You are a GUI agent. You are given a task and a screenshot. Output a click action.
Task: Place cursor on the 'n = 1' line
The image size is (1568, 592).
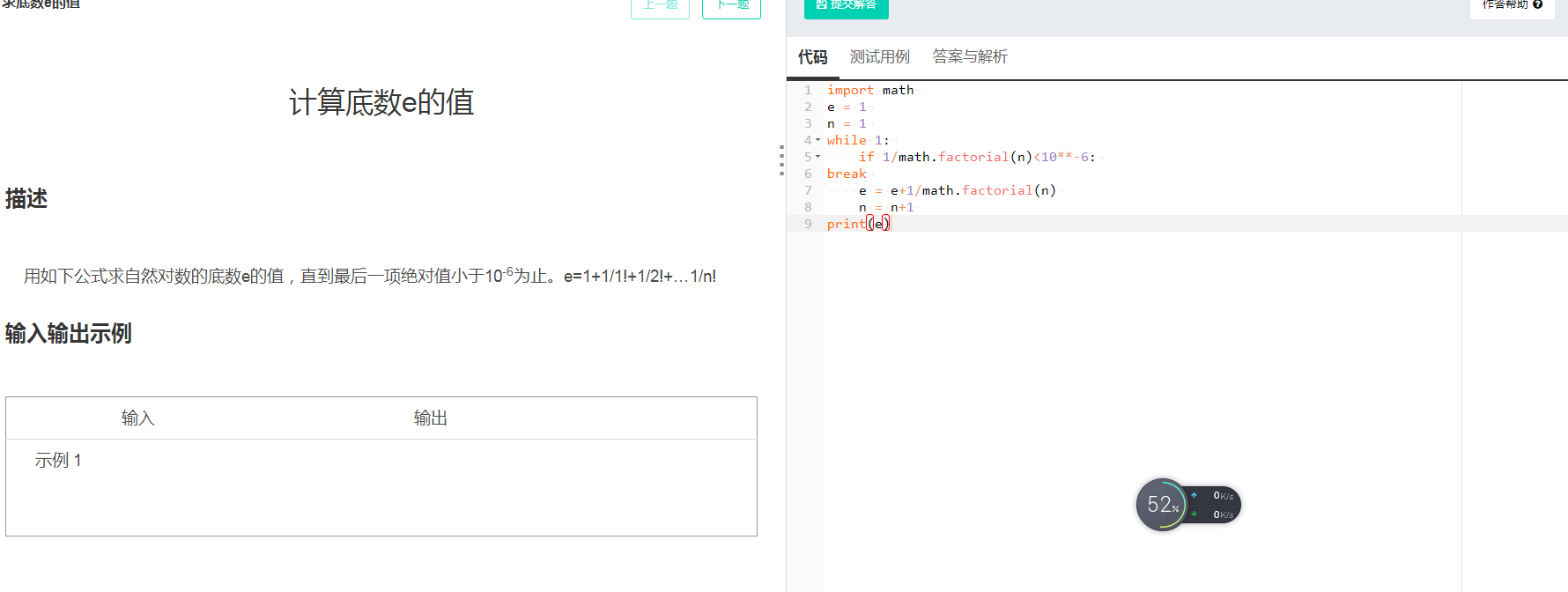[847, 123]
